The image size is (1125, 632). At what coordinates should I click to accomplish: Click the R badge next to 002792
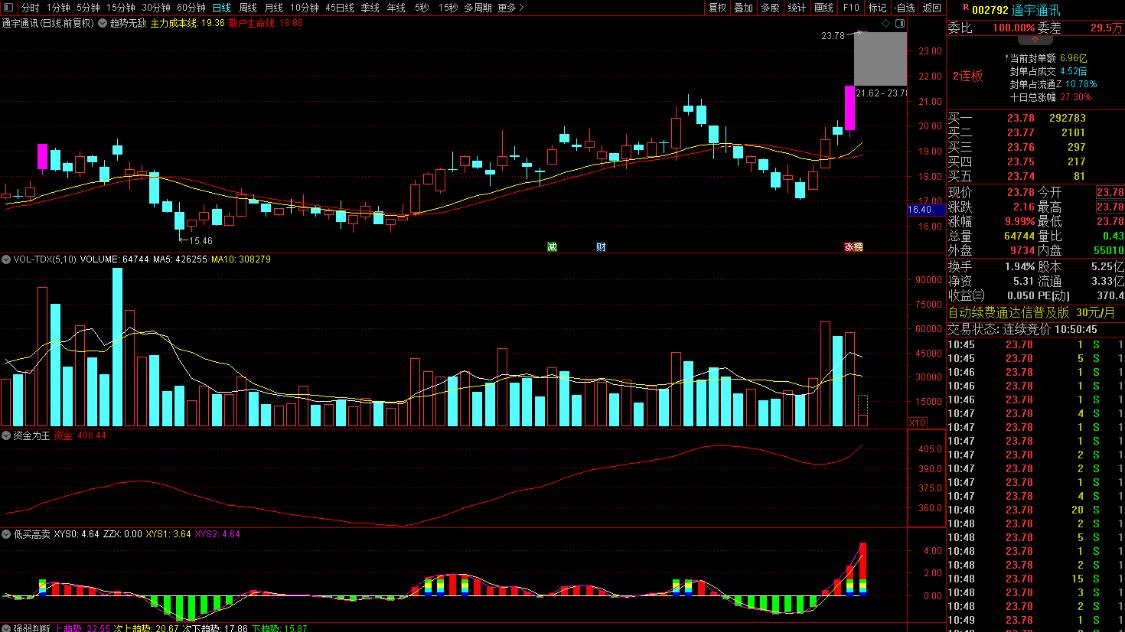pos(966,8)
